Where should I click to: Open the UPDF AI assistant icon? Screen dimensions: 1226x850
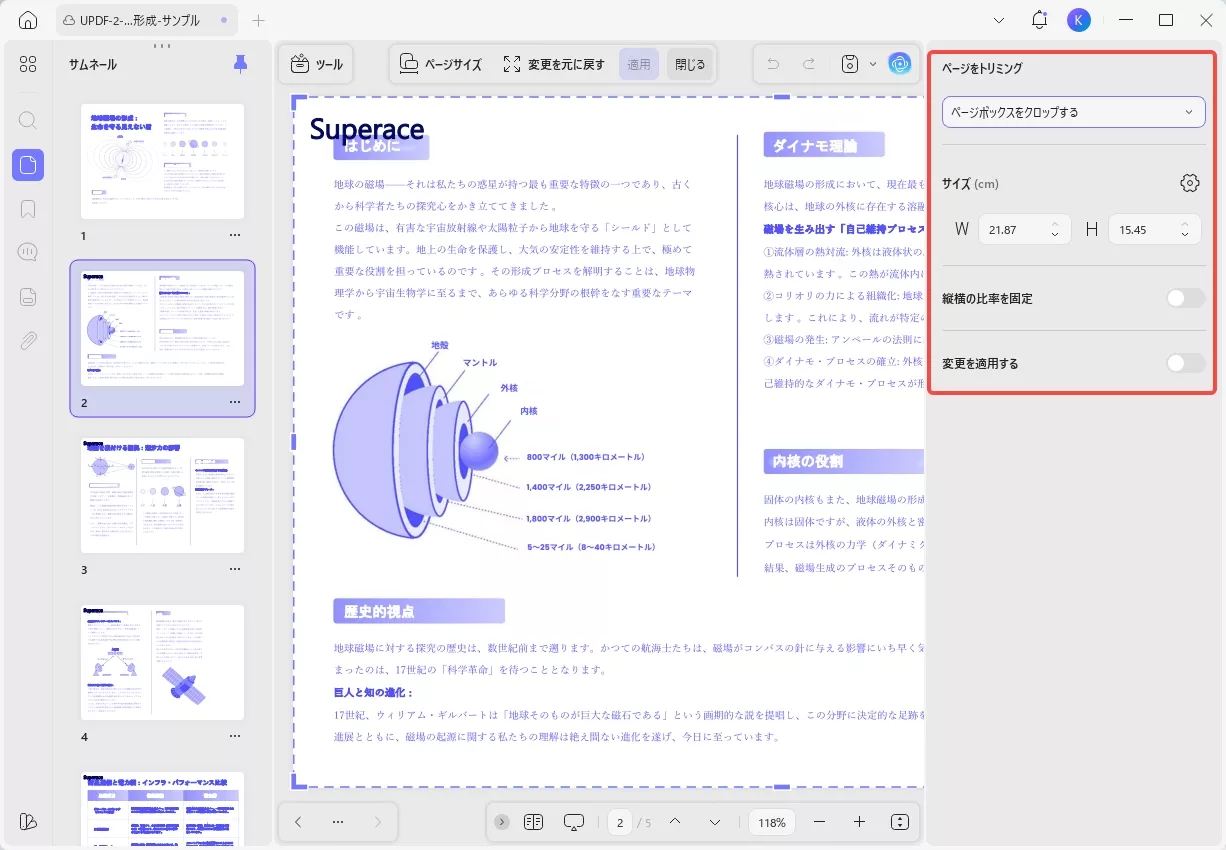point(900,64)
